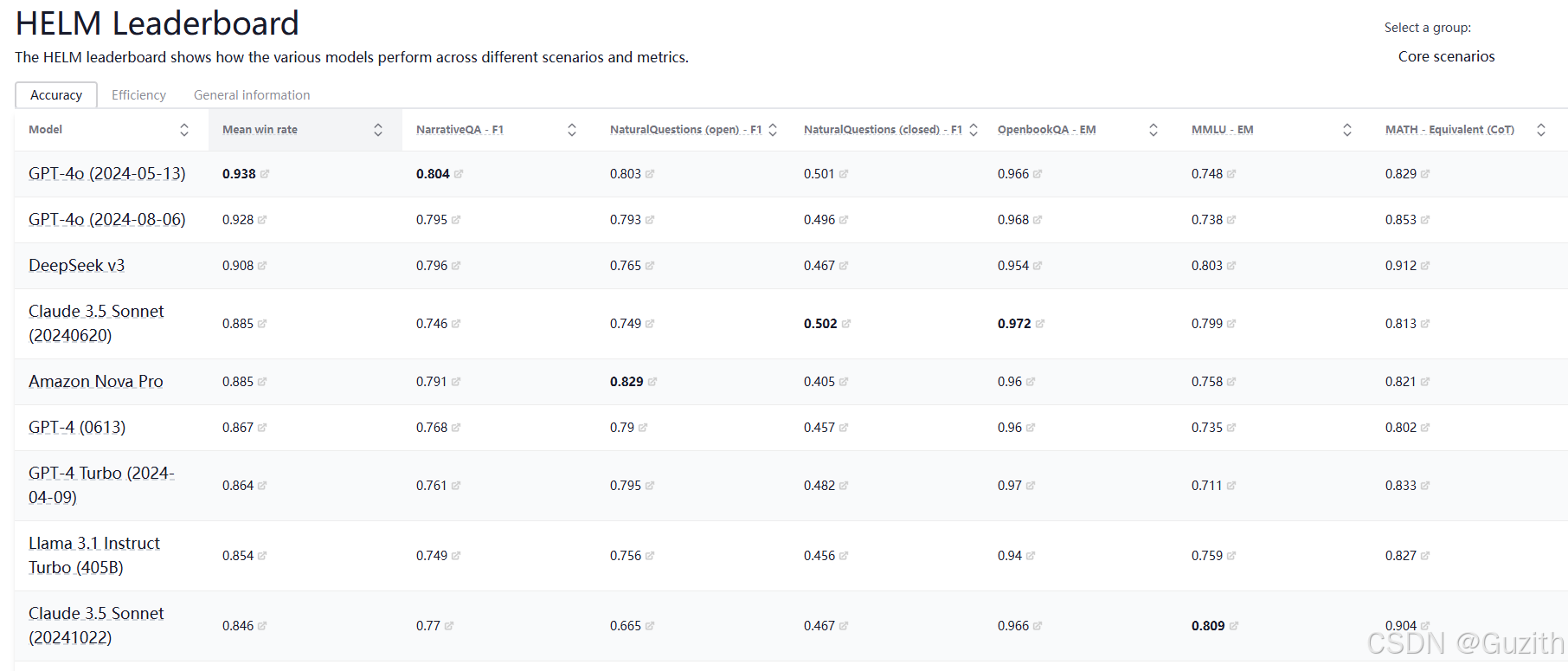Open external link icon beside 0.803 of GPT-4o 05-13

pyautogui.click(x=650, y=174)
